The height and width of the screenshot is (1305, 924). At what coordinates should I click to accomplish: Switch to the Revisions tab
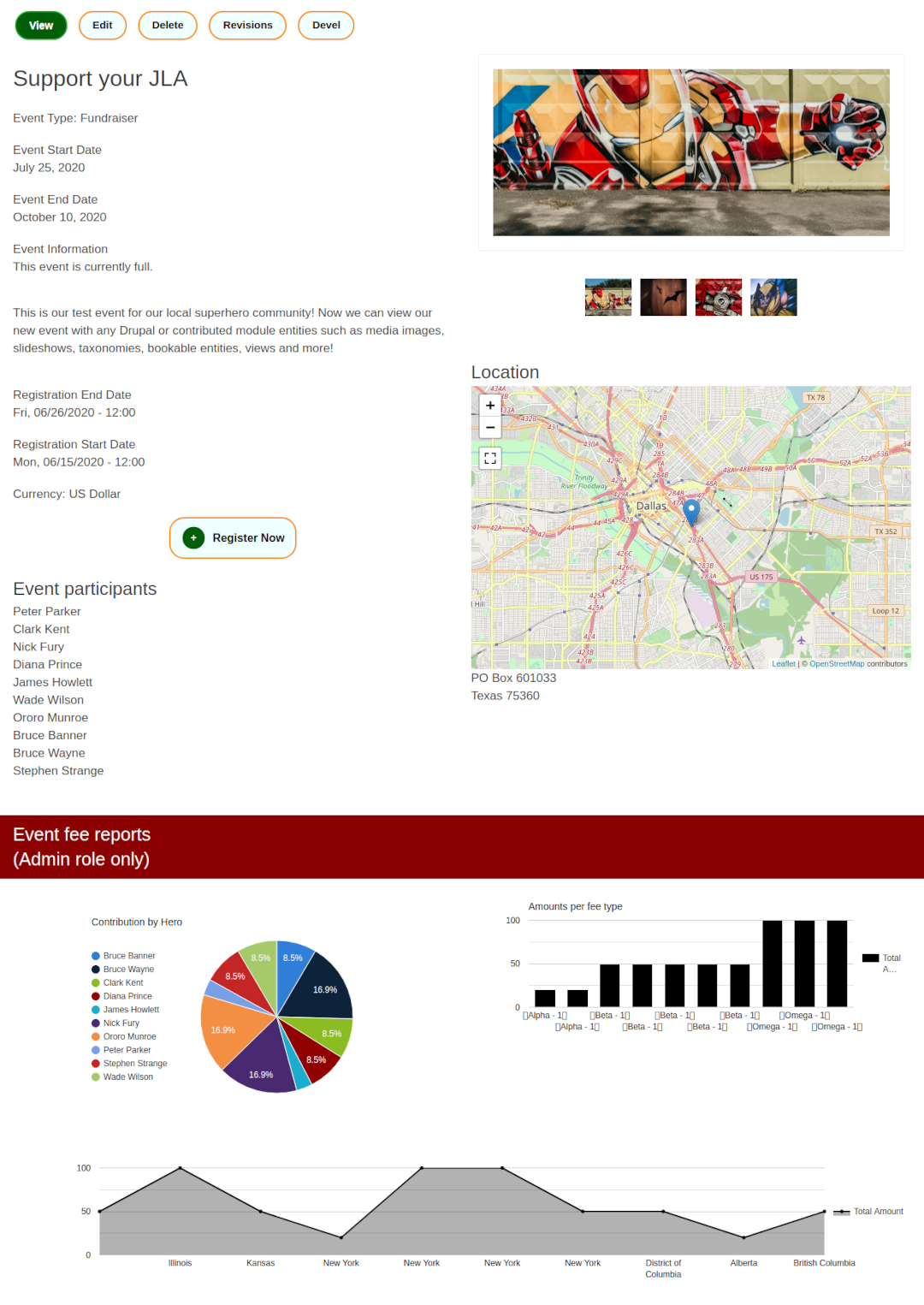(x=247, y=25)
